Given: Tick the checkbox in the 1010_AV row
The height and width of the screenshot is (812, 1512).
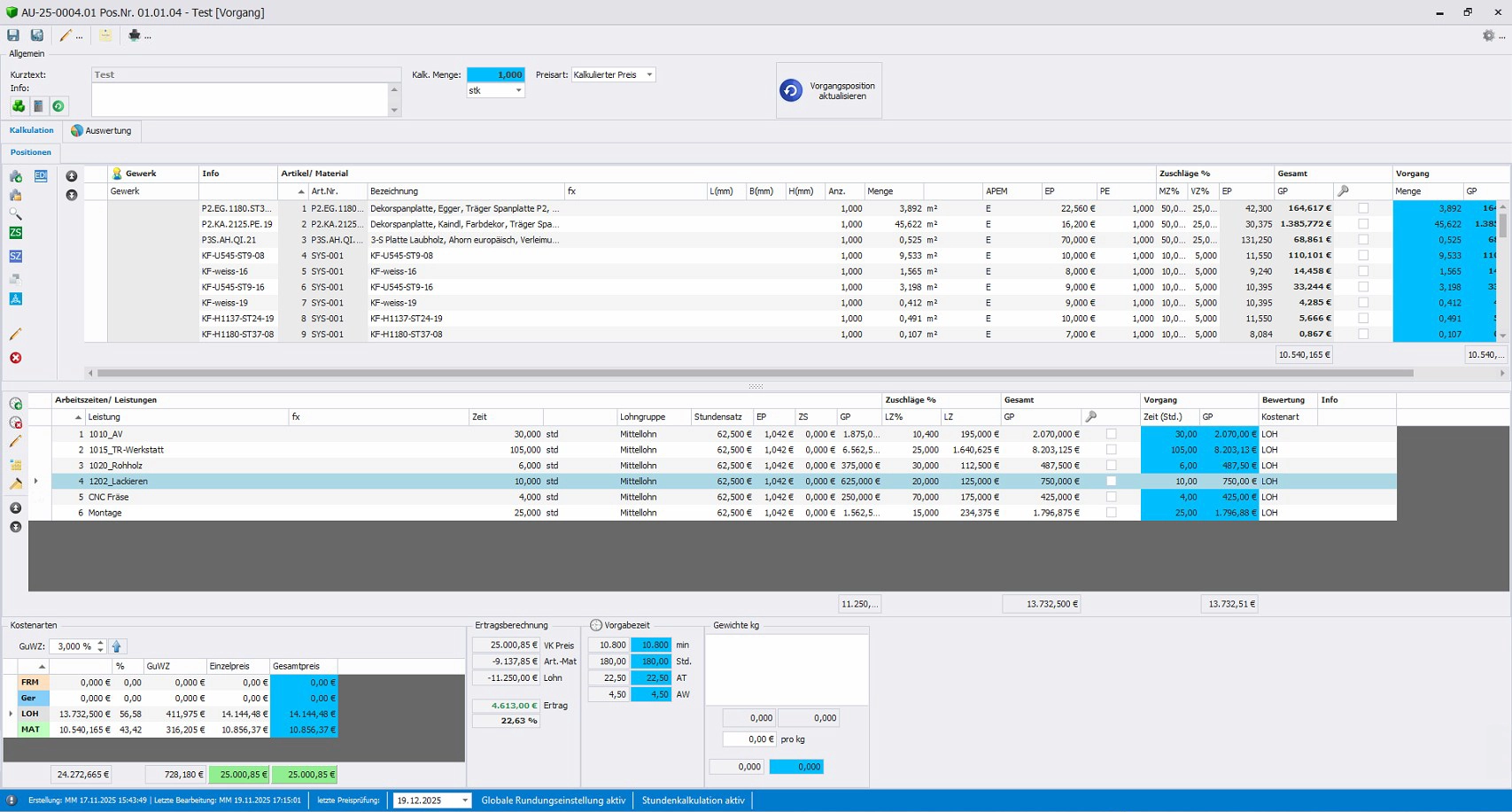Looking at the screenshot, I should click(1111, 434).
